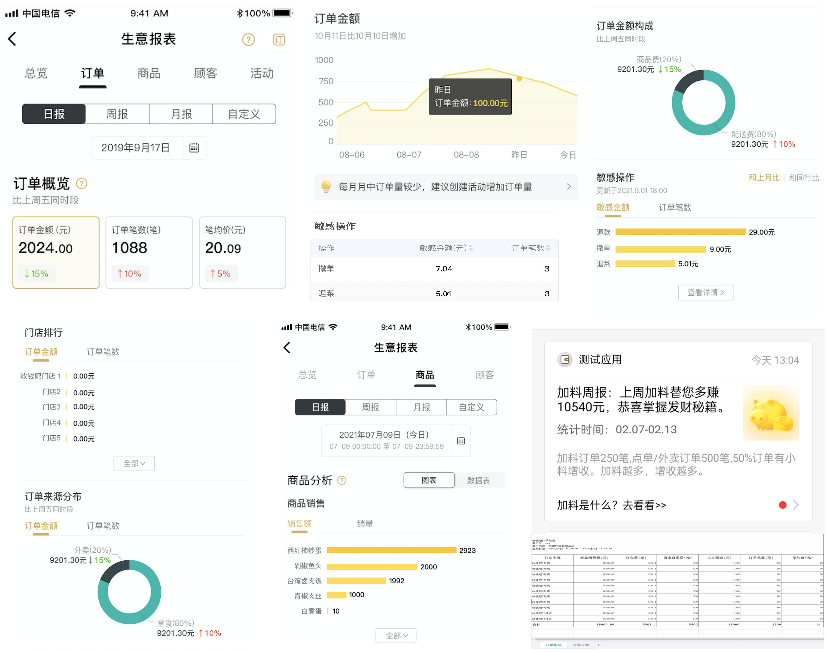Viewport: 827px width, 652px height.
Task: Open the suggestion banner's right chevron
Action: click(x=568, y=187)
